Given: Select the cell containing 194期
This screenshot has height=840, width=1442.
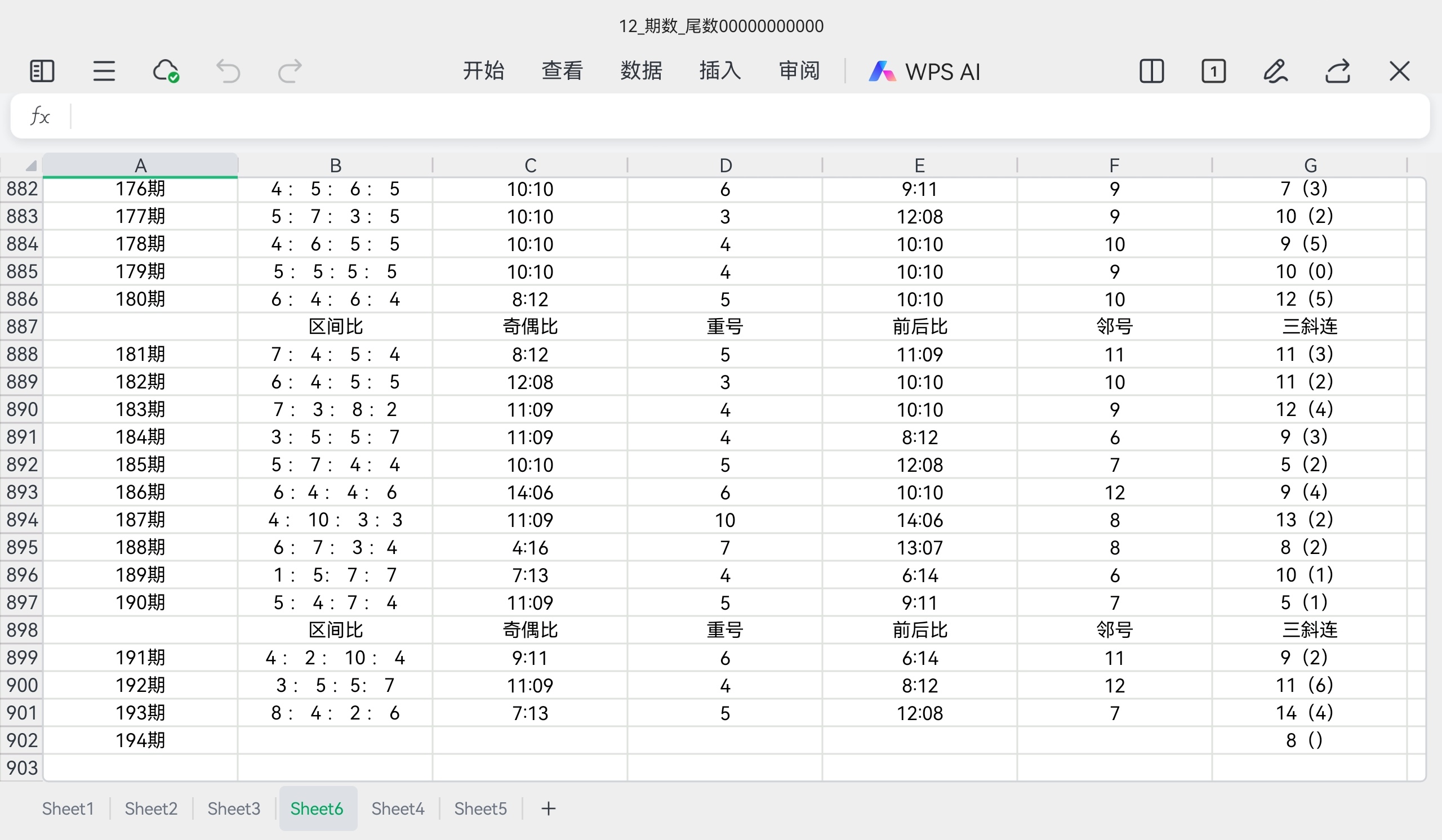Looking at the screenshot, I should (141, 740).
